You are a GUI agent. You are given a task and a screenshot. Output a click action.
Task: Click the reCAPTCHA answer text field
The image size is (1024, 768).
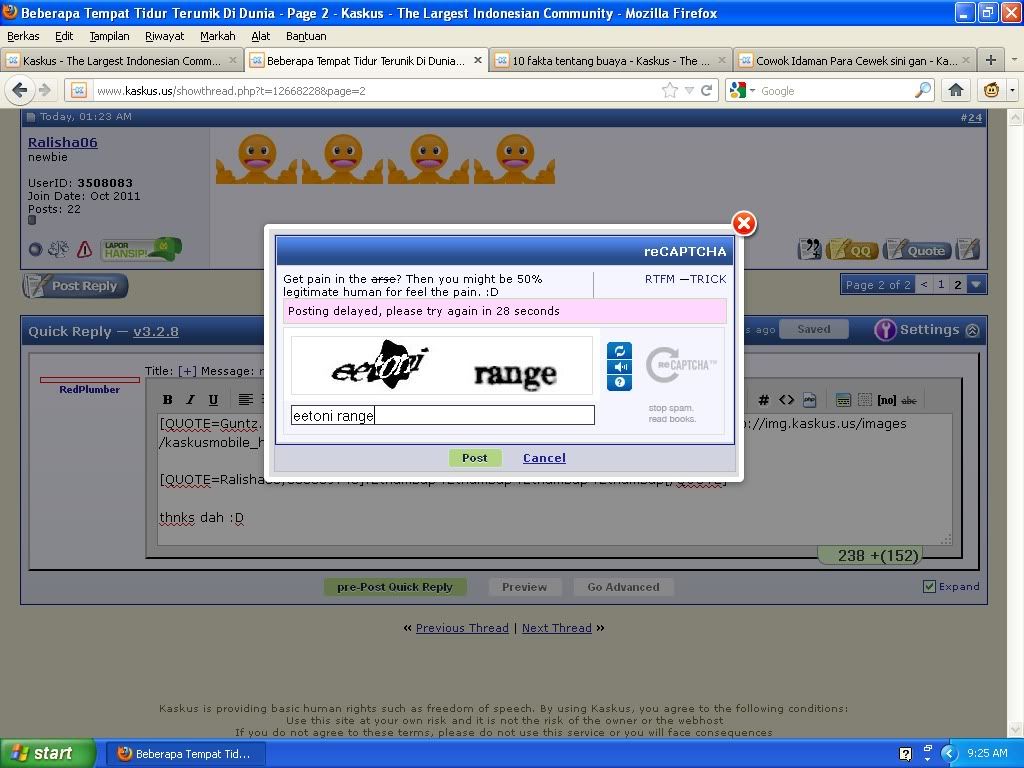(x=443, y=415)
